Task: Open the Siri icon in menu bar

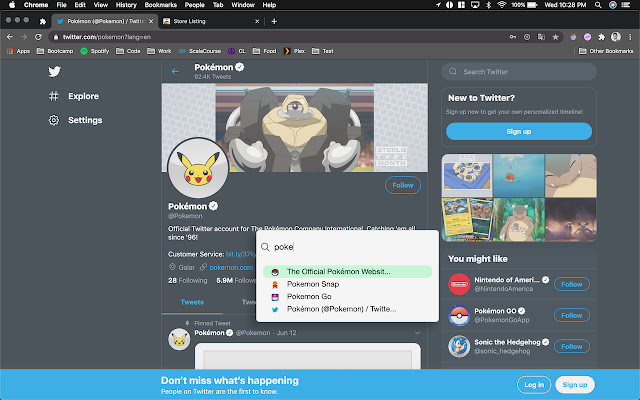Action: pyautogui.click(x=613, y=5)
